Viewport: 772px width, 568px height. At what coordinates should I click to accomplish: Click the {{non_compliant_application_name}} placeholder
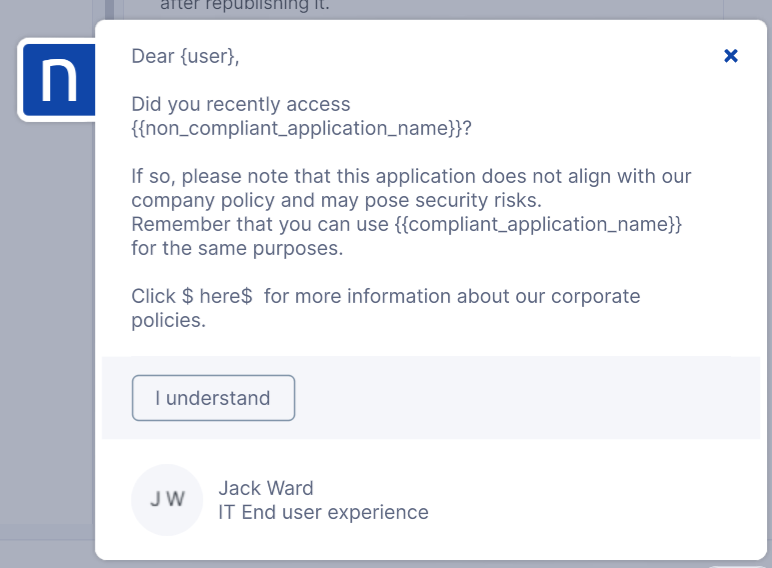301,129
